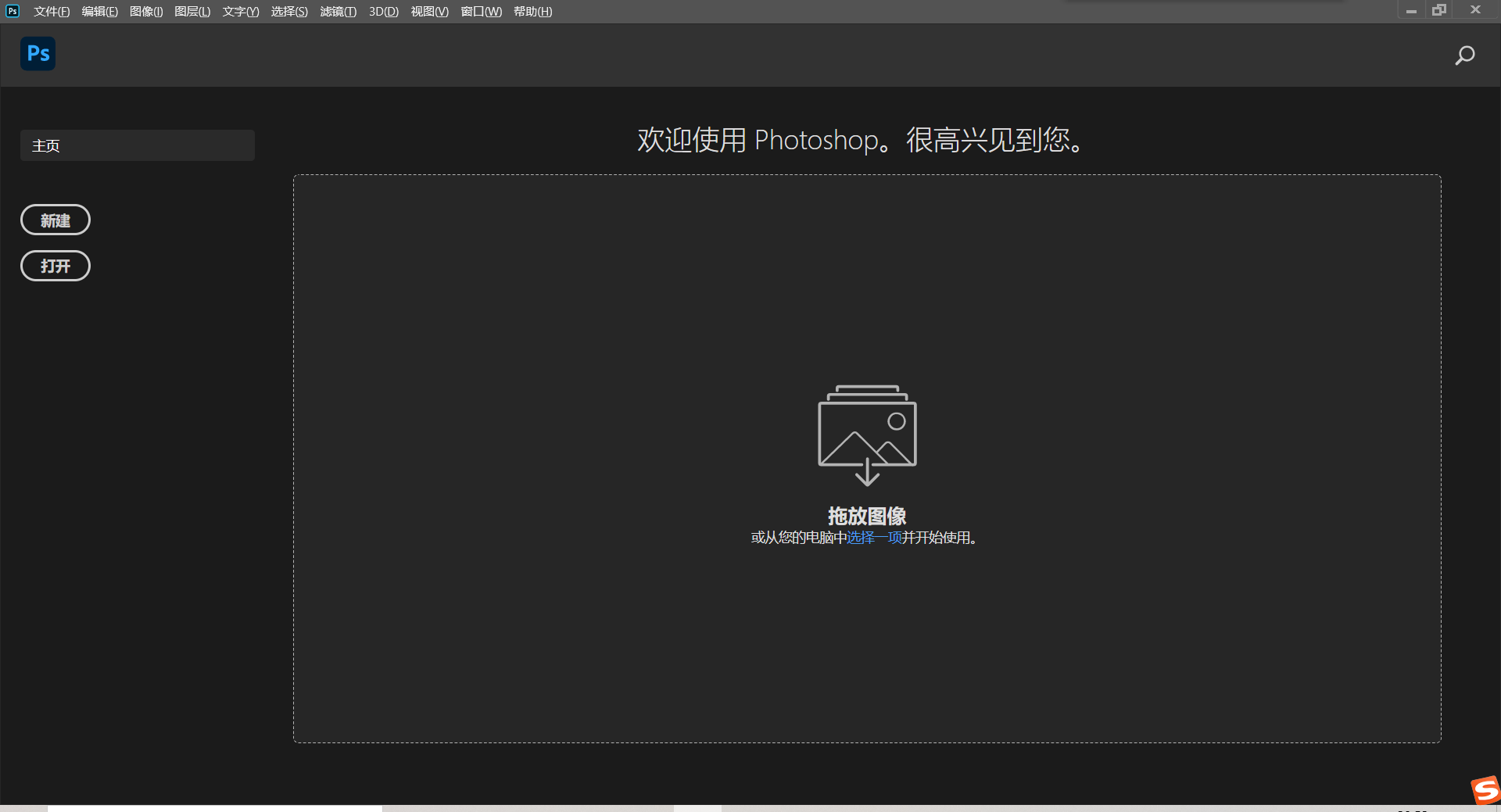Open the 视图(V) menu
This screenshot has height=812, width=1501.
tap(430, 12)
